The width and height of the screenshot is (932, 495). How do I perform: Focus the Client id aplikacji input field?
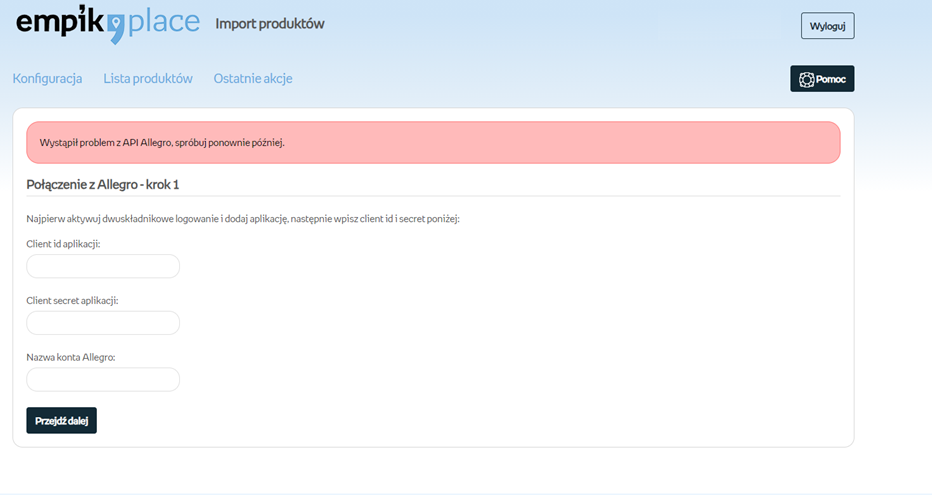tap(103, 266)
